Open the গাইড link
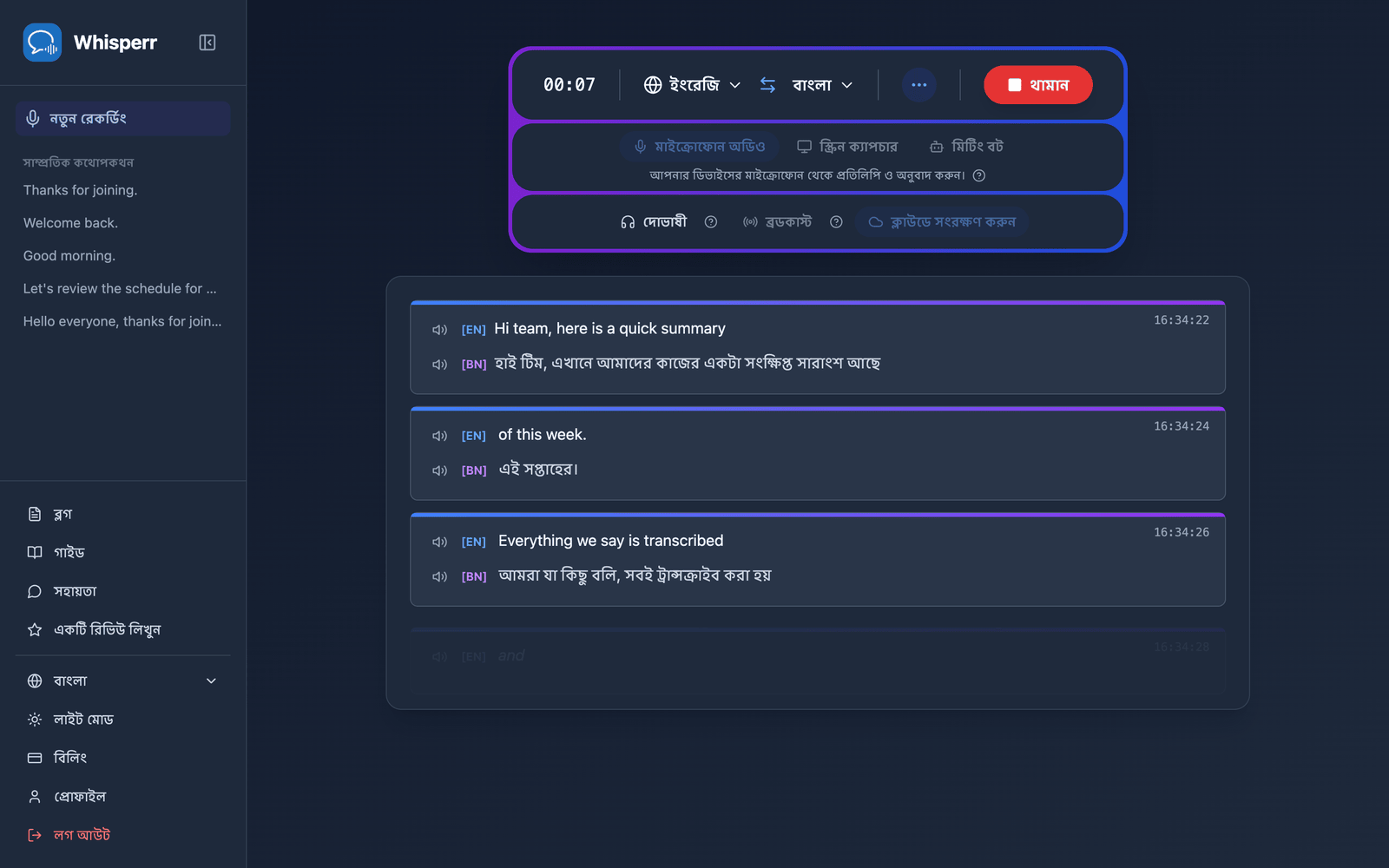Image resolution: width=1389 pixels, height=868 pixels. (122, 552)
